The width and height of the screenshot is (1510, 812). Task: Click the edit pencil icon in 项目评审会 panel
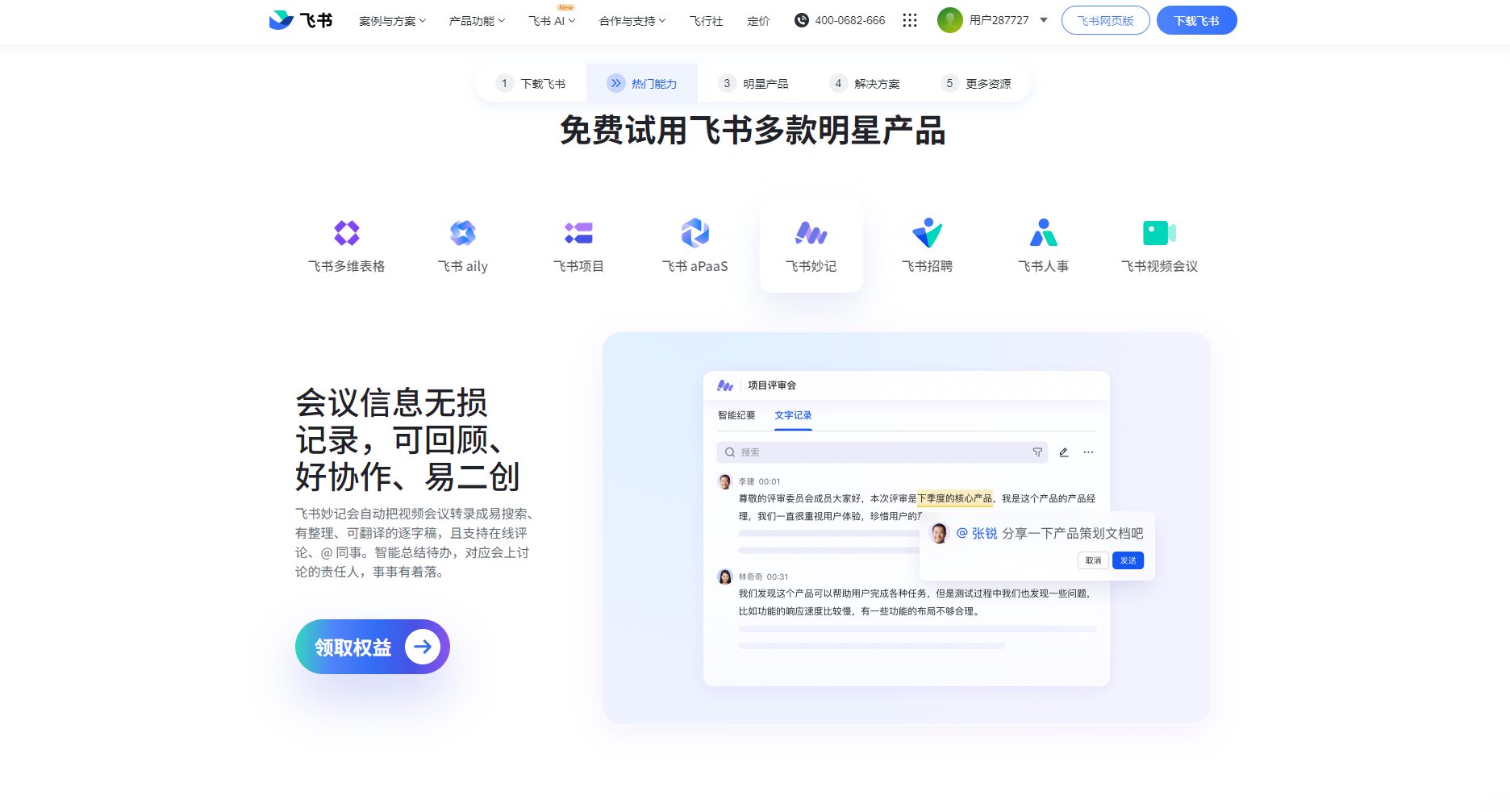1064,452
